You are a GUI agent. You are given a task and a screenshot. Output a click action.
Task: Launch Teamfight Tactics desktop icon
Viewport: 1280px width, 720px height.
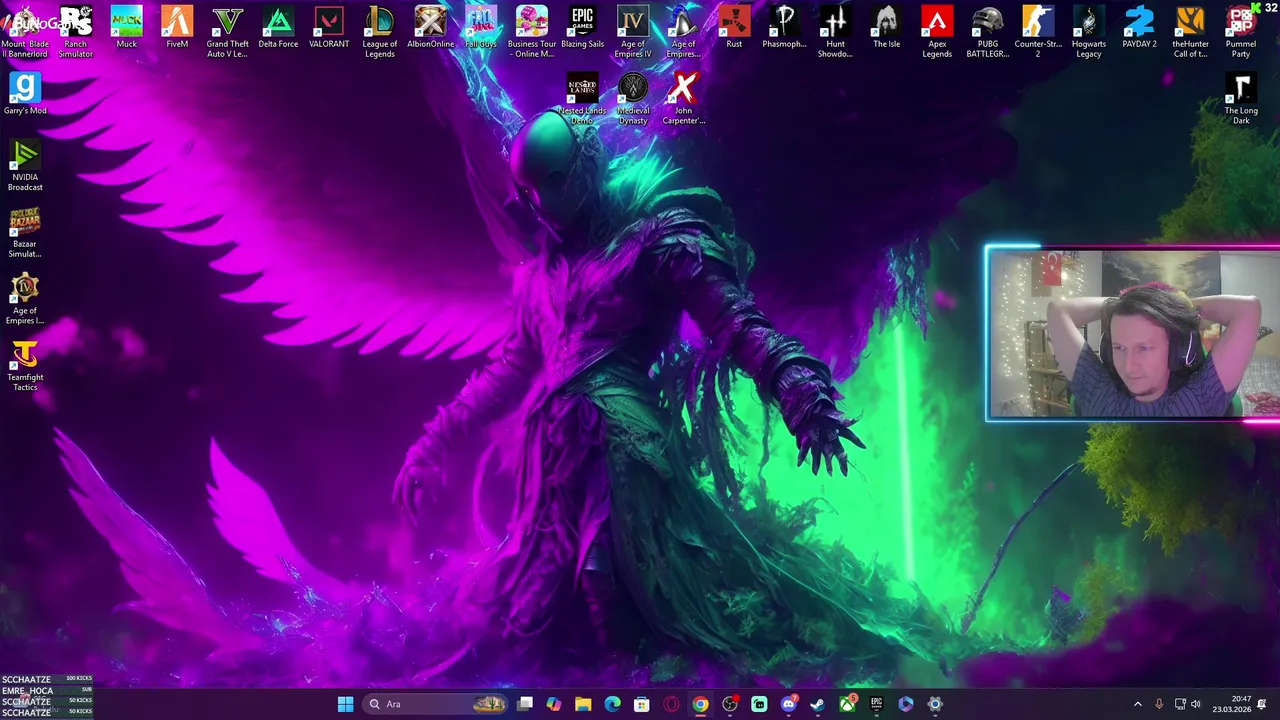pyautogui.click(x=25, y=366)
